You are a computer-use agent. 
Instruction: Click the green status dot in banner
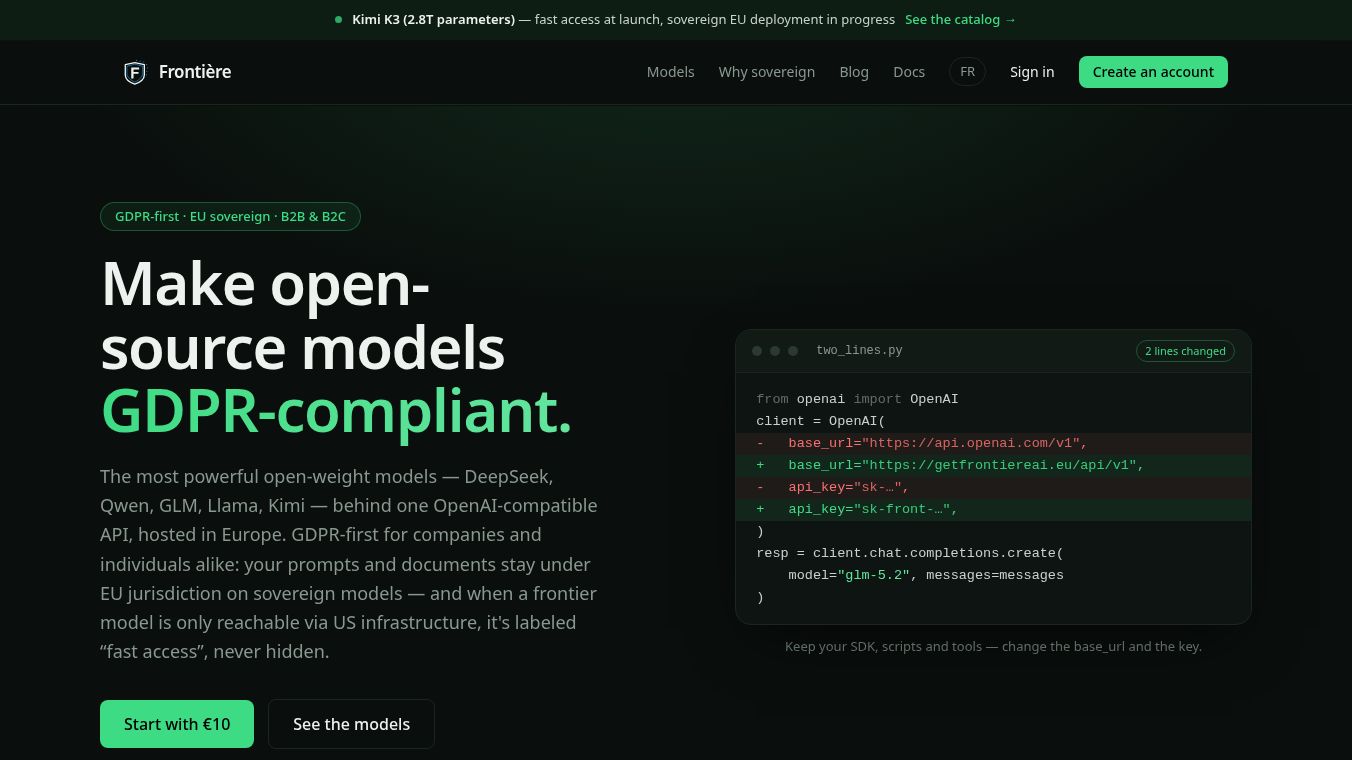pyautogui.click(x=339, y=20)
